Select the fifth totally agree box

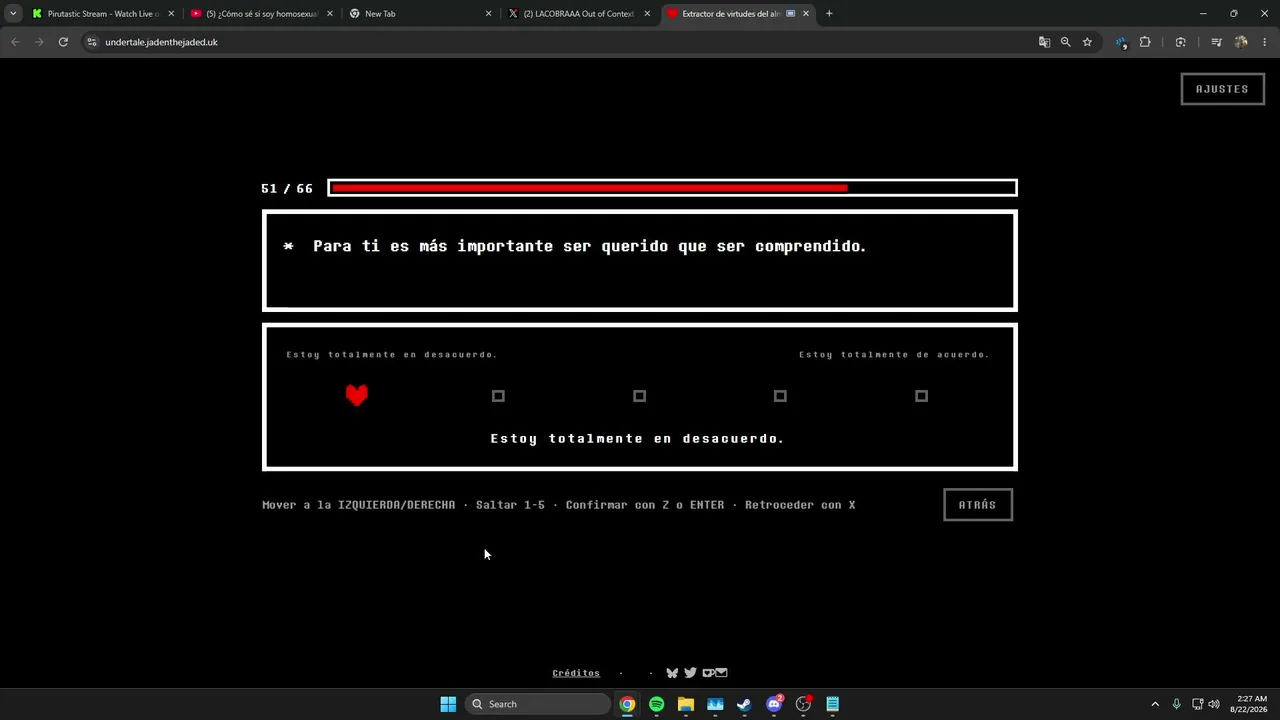pyautogui.click(x=921, y=396)
